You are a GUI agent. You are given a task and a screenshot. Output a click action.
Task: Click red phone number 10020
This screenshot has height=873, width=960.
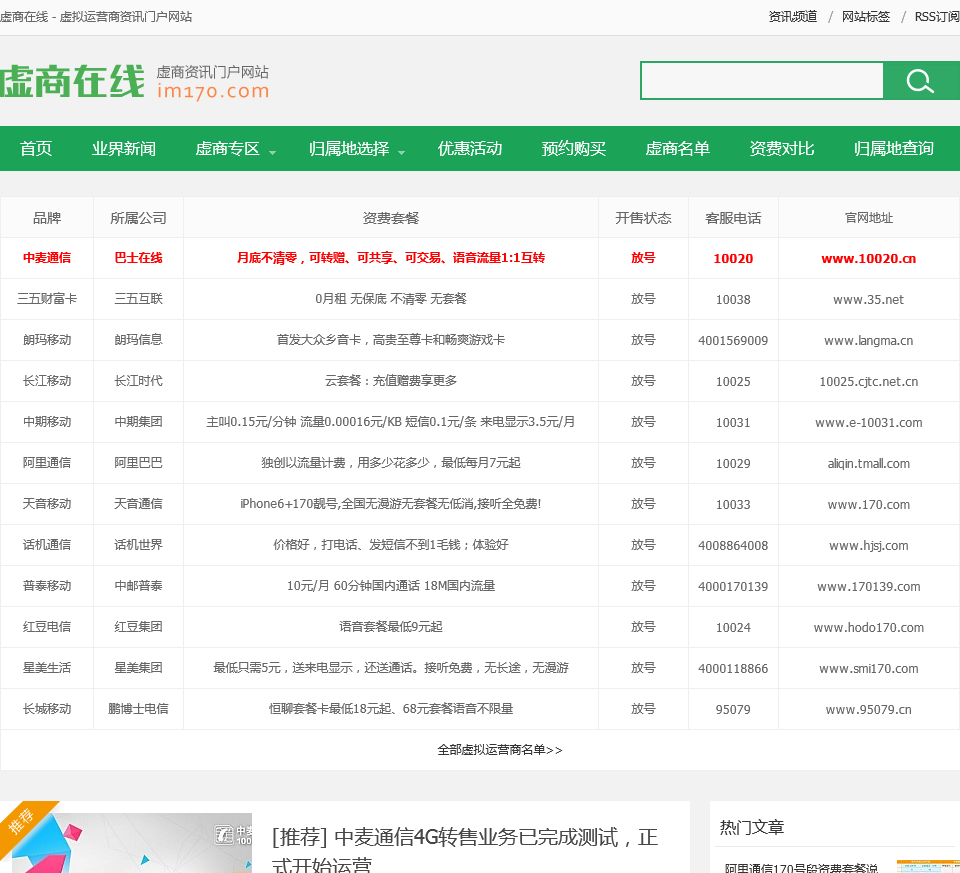[733, 258]
